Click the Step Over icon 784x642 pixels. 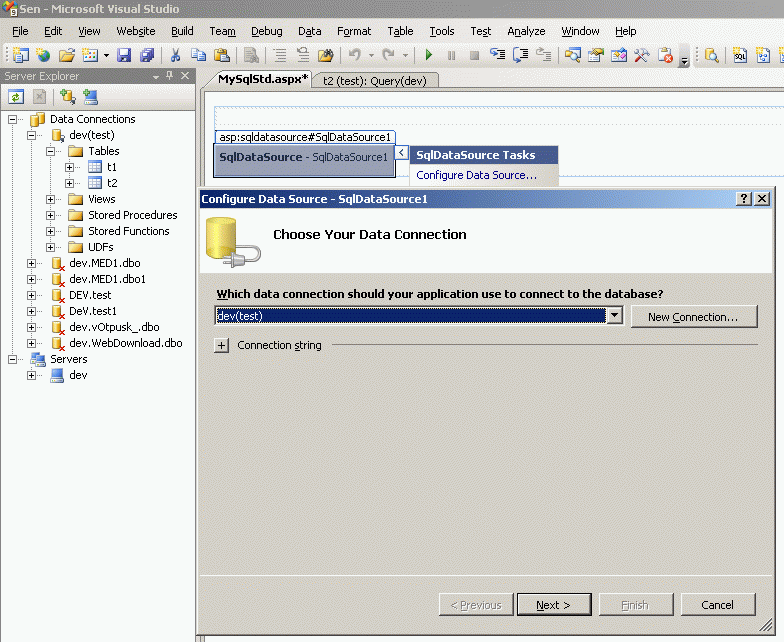coord(520,54)
